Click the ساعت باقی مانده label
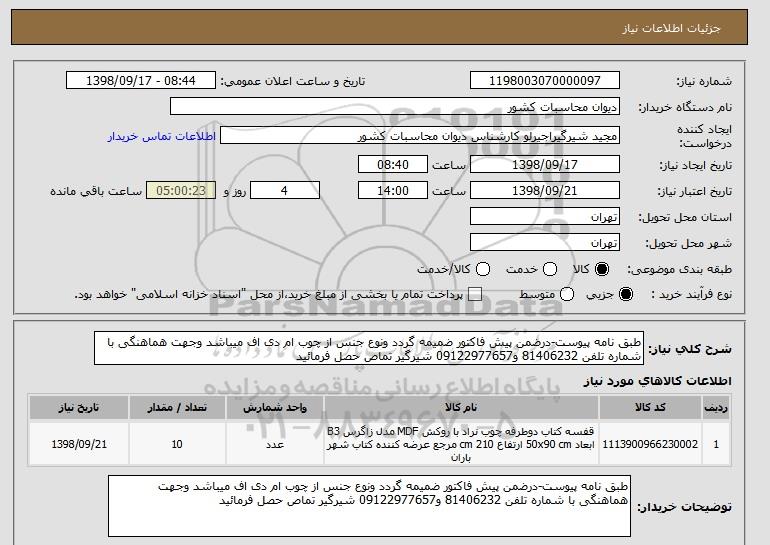Screen dimensions: 770x545 (x=96, y=191)
